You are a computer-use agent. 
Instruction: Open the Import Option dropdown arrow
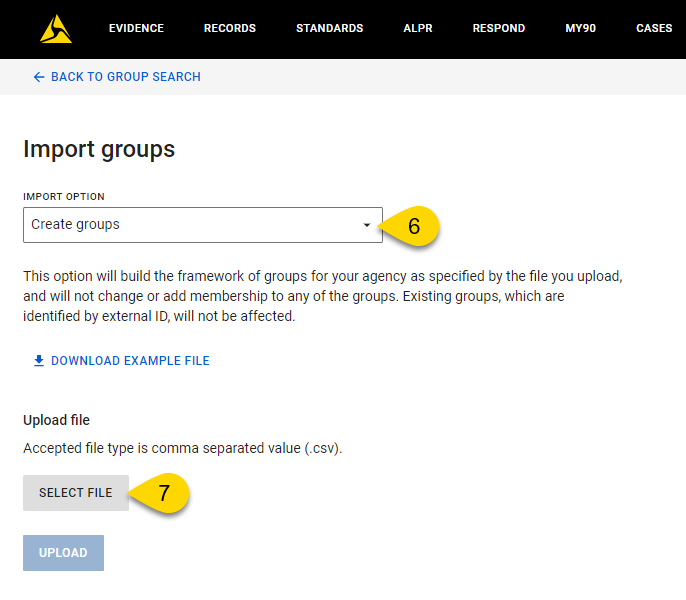[367, 225]
